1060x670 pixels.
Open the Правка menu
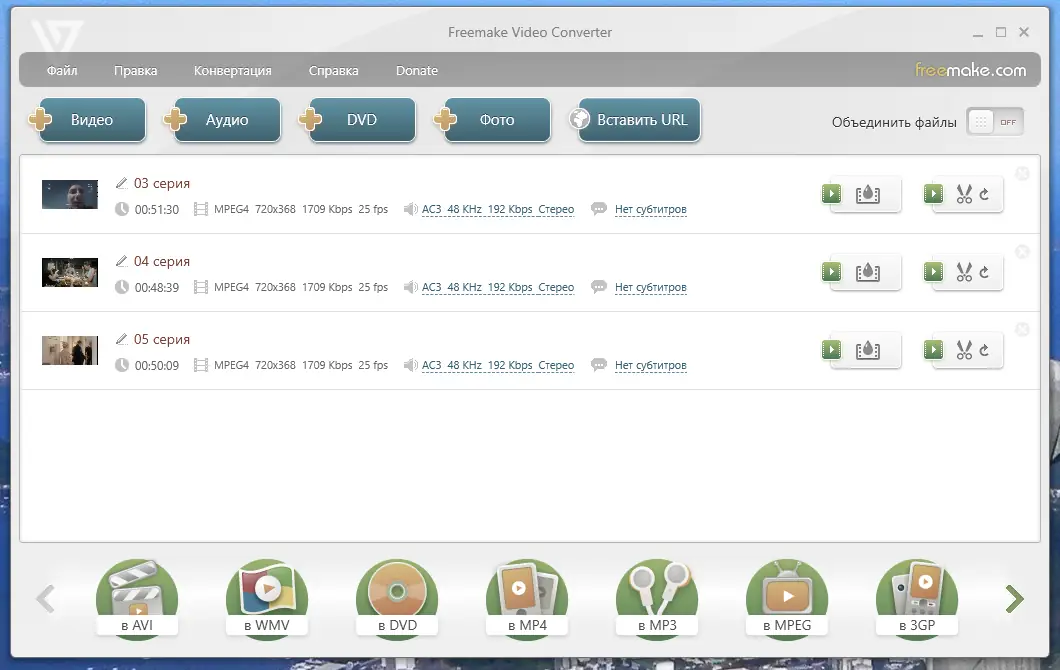pos(135,70)
